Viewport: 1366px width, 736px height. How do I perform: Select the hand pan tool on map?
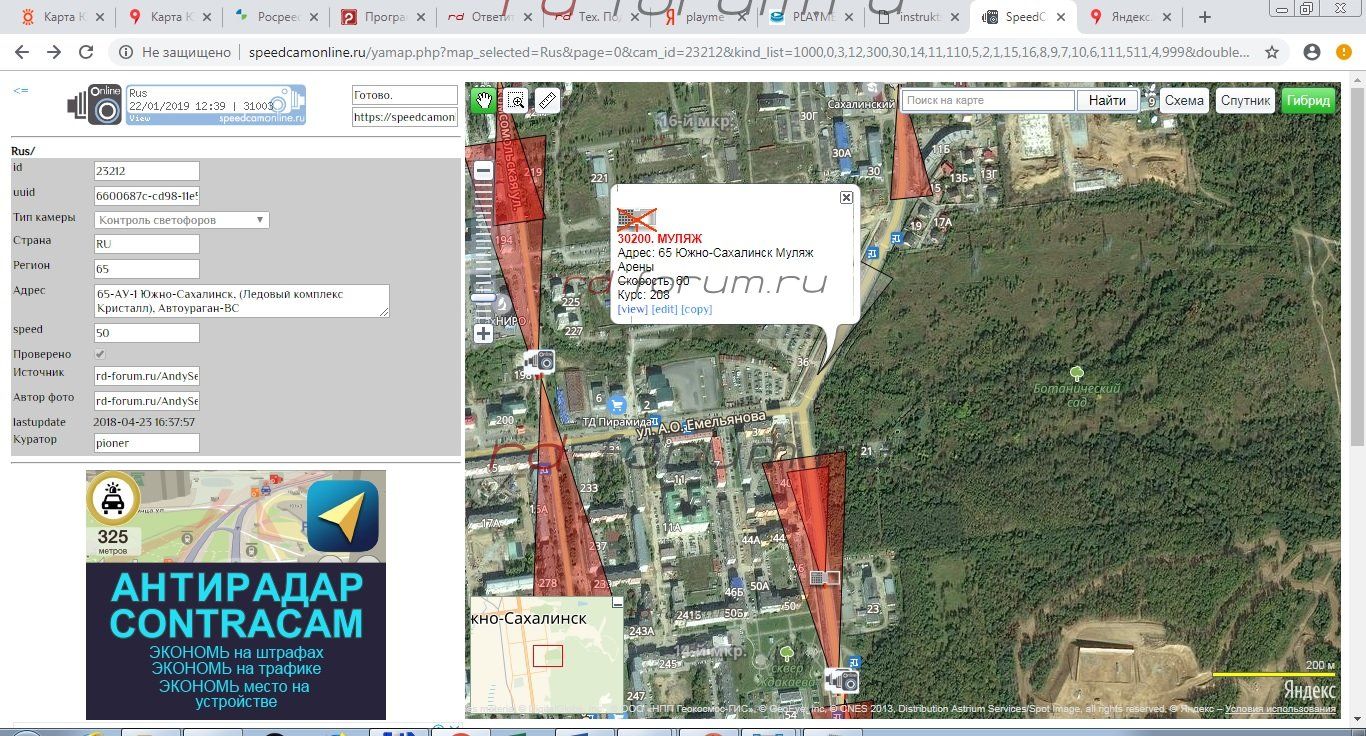pyautogui.click(x=484, y=100)
